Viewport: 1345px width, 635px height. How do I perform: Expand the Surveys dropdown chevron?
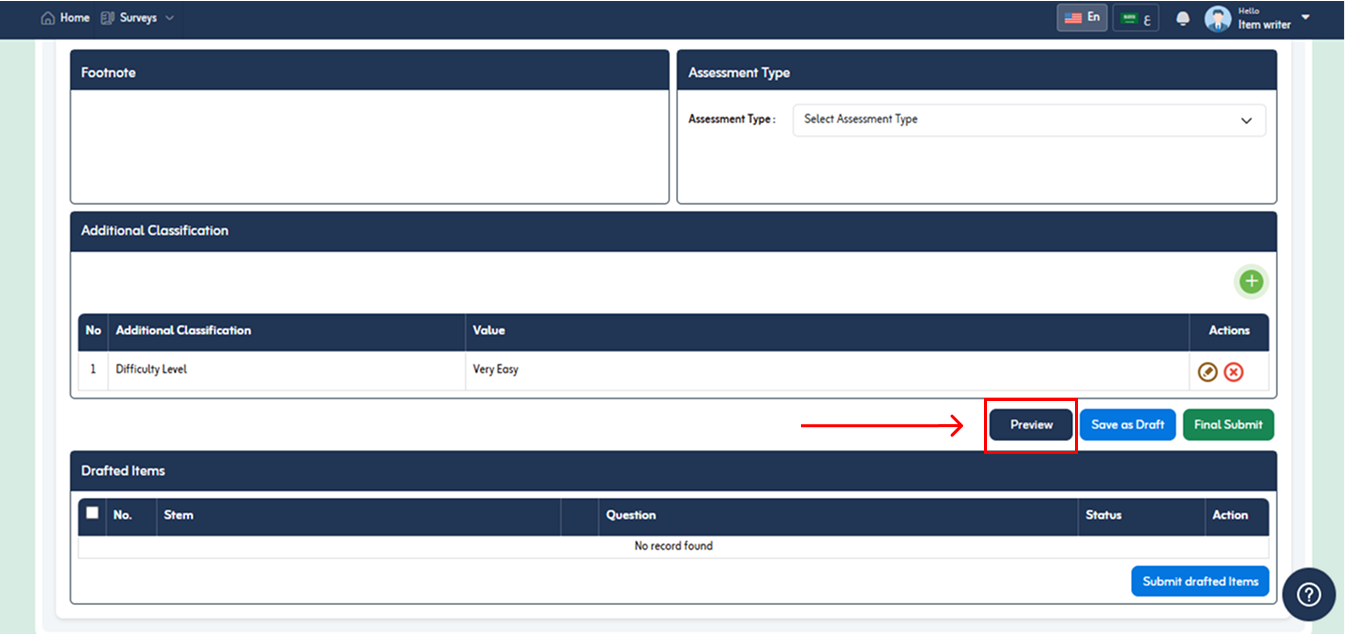(169, 18)
